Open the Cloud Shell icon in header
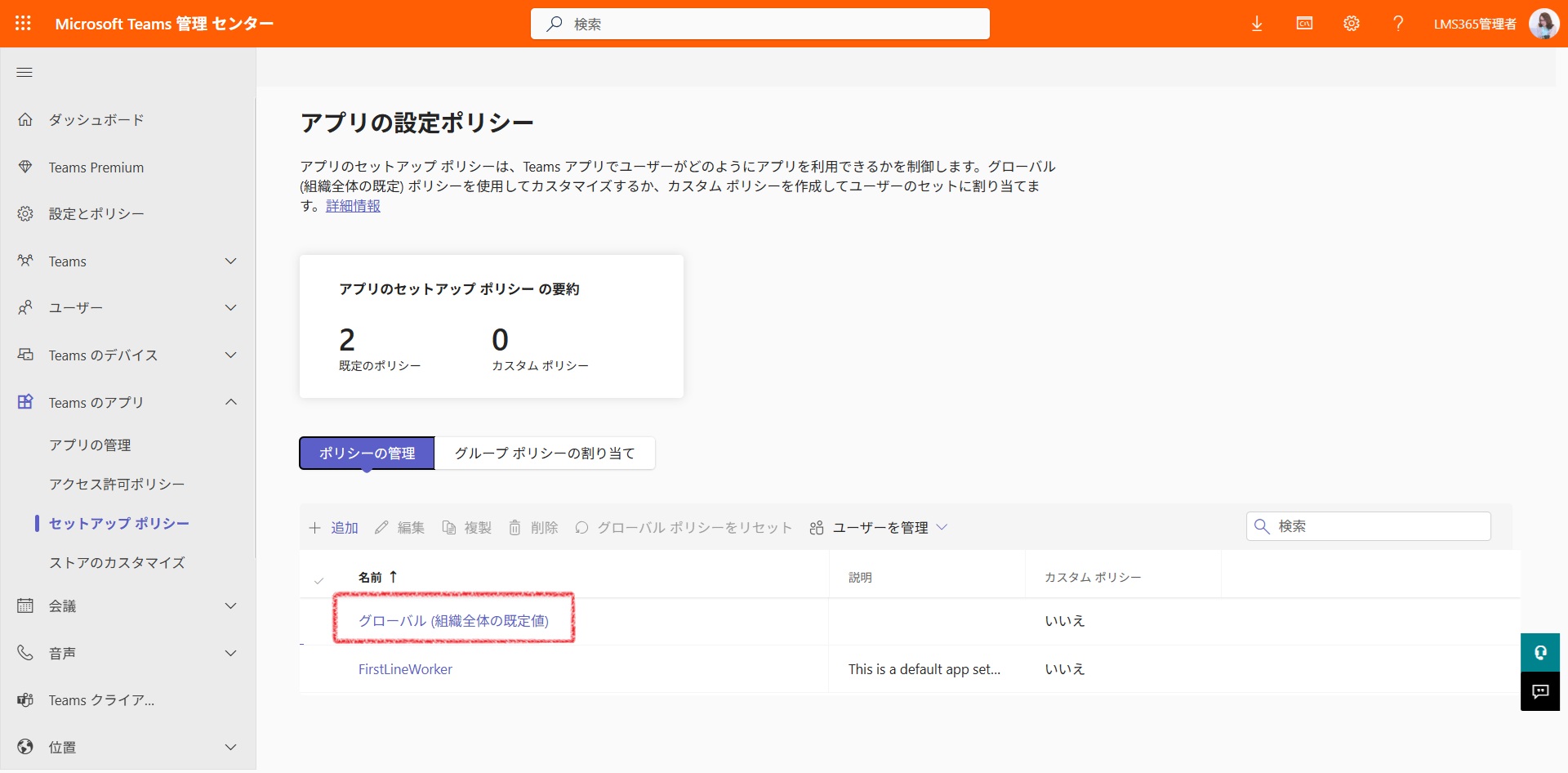Viewport: 1568px width, 773px height. pos(1304,24)
